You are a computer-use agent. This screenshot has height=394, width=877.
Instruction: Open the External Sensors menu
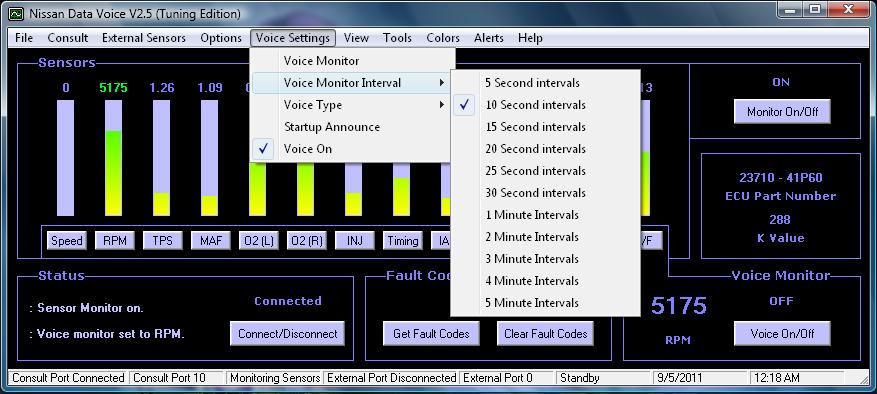[x=144, y=38]
